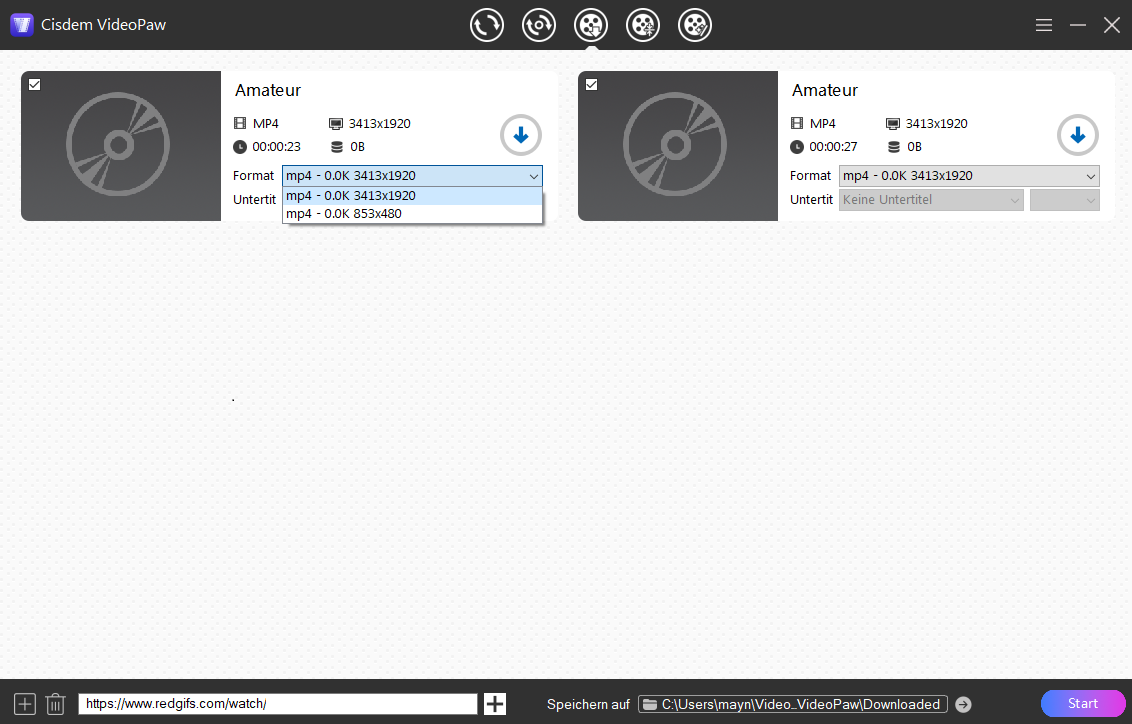Select the active Download film-reel tab icon
This screenshot has height=724, width=1132.
tap(591, 25)
